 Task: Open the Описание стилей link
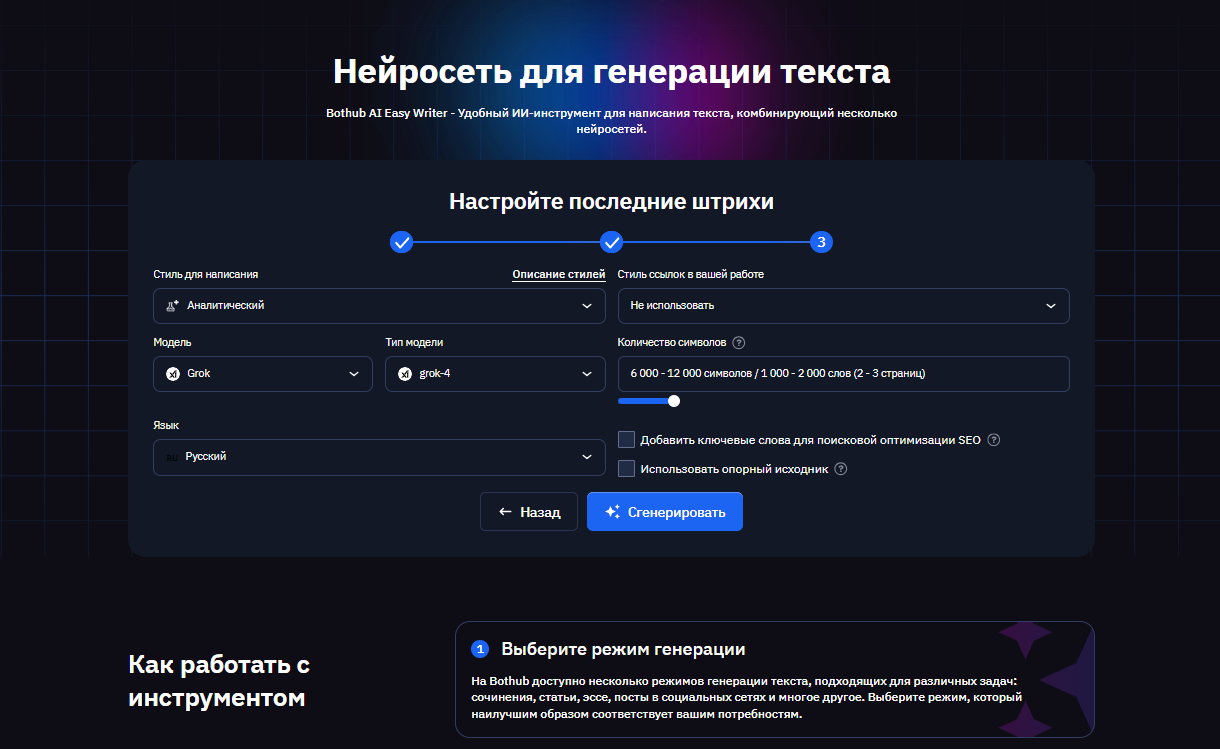(558, 273)
